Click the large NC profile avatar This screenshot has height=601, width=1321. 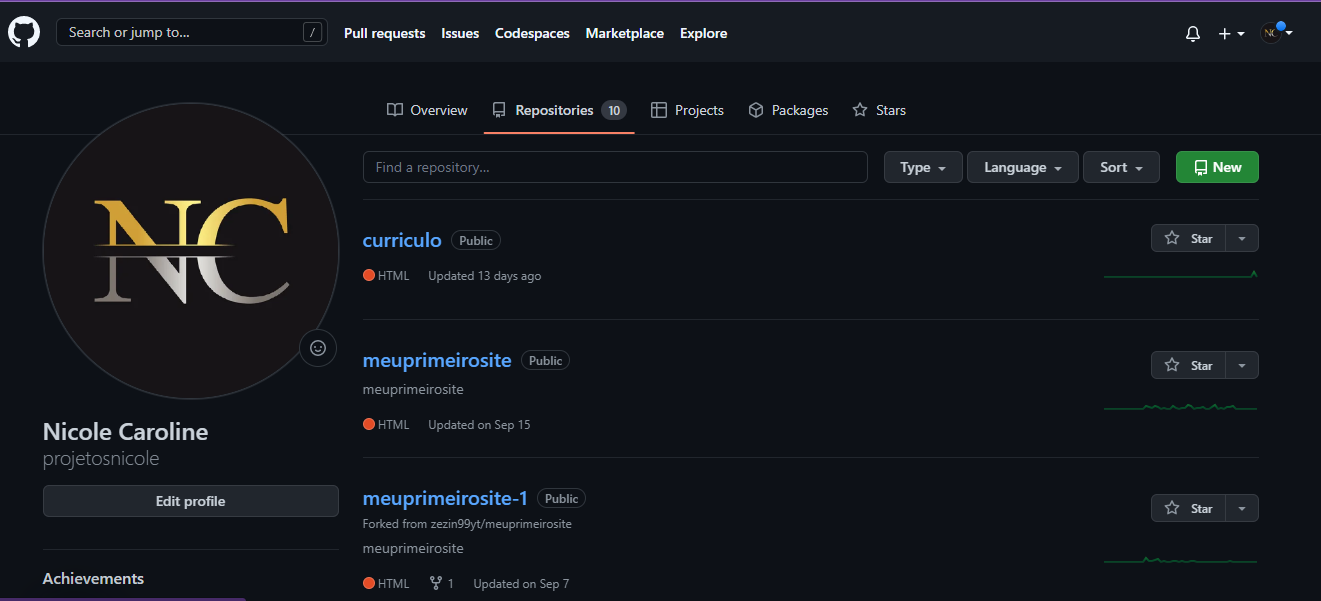pyautogui.click(x=190, y=251)
